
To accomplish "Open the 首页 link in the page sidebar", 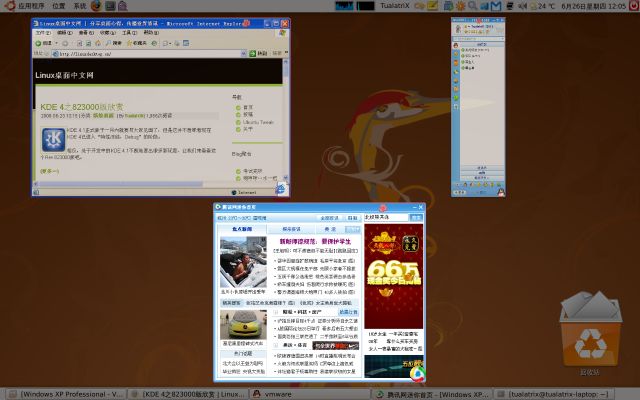I will [248, 107].
